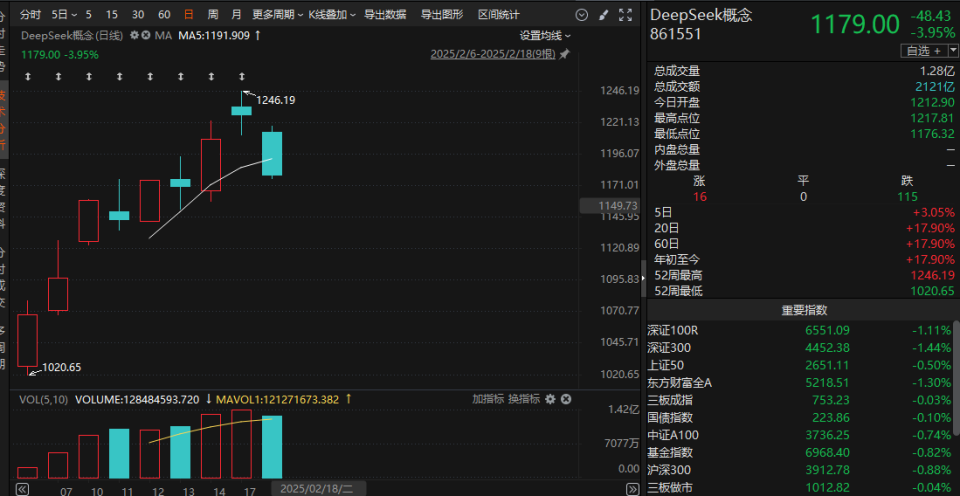The image size is (960, 496).
Task: Open the 深证100R index row
Action: (x=800, y=330)
